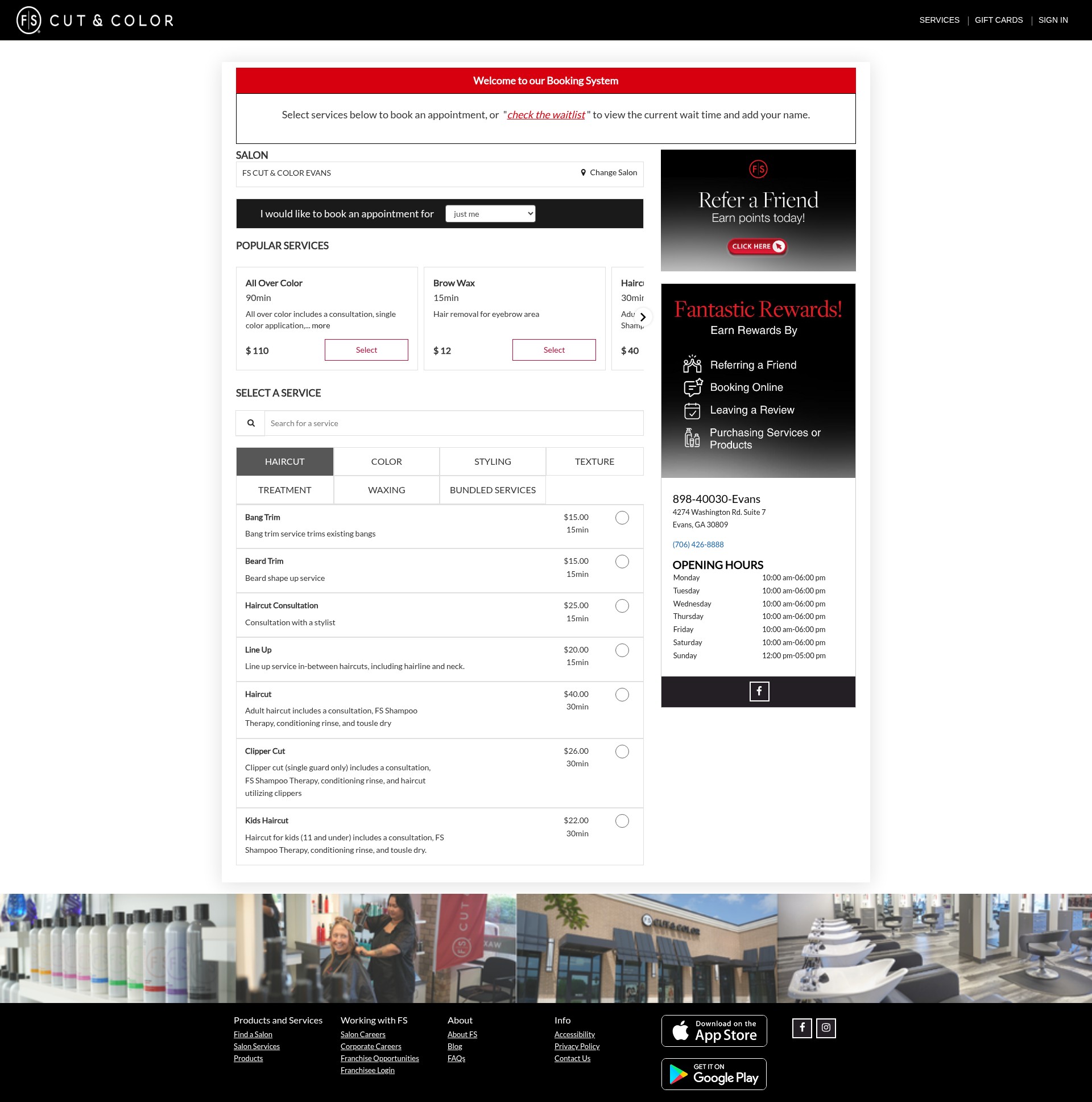1092x1102 pixels.
Task: Advance popular services carousel with arrow
Action: tap(643, 317)
